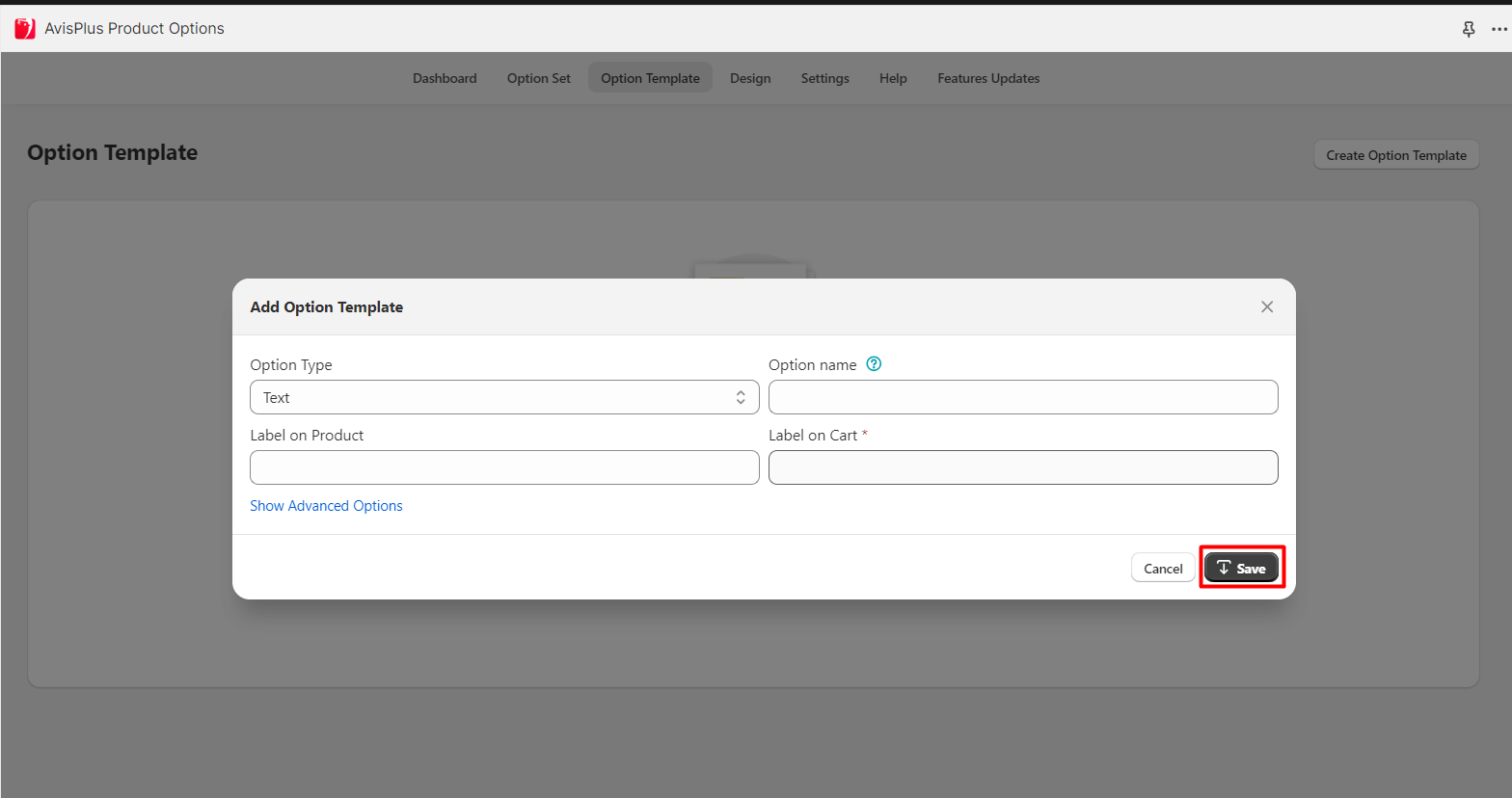Open the Help tab

click(893, 78)
